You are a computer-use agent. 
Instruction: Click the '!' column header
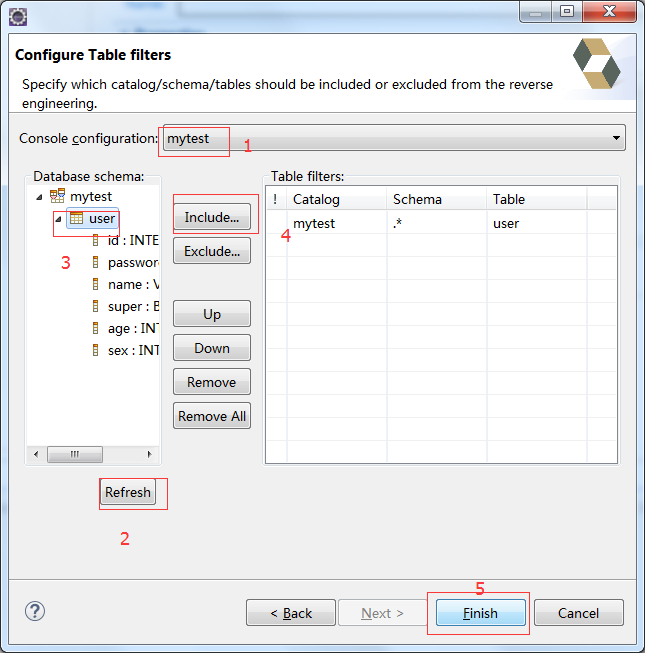(276, 199)
